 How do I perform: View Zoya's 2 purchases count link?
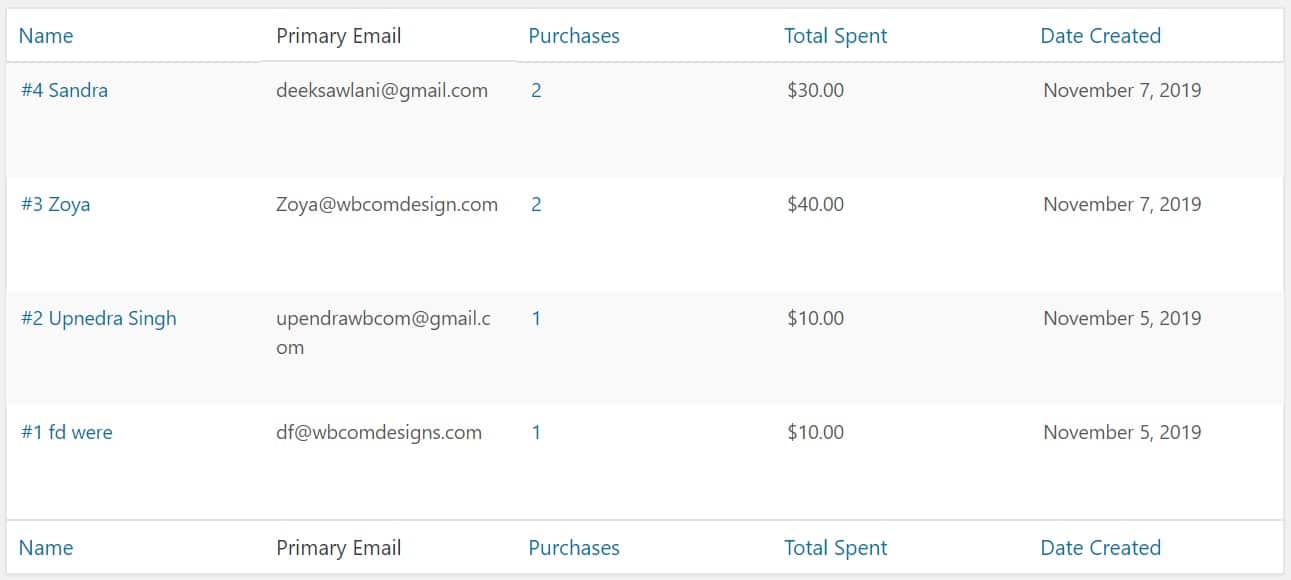[x=536, y=204]
